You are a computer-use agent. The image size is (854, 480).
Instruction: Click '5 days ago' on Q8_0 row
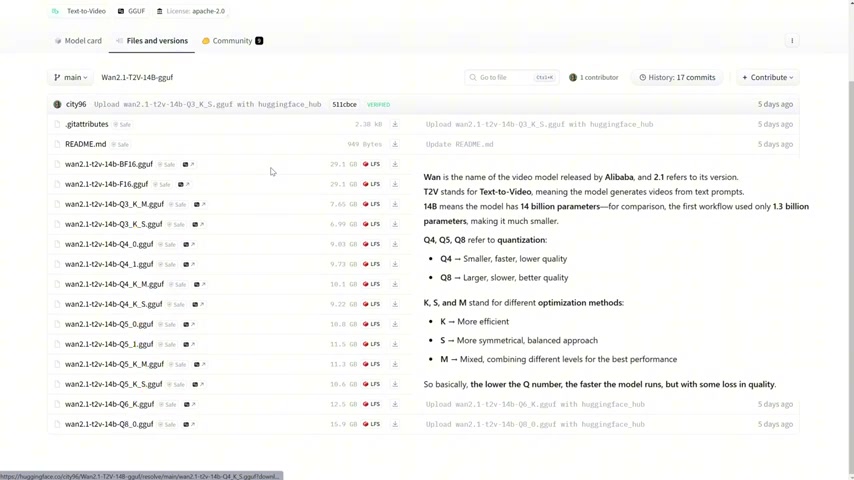[775, 424]
